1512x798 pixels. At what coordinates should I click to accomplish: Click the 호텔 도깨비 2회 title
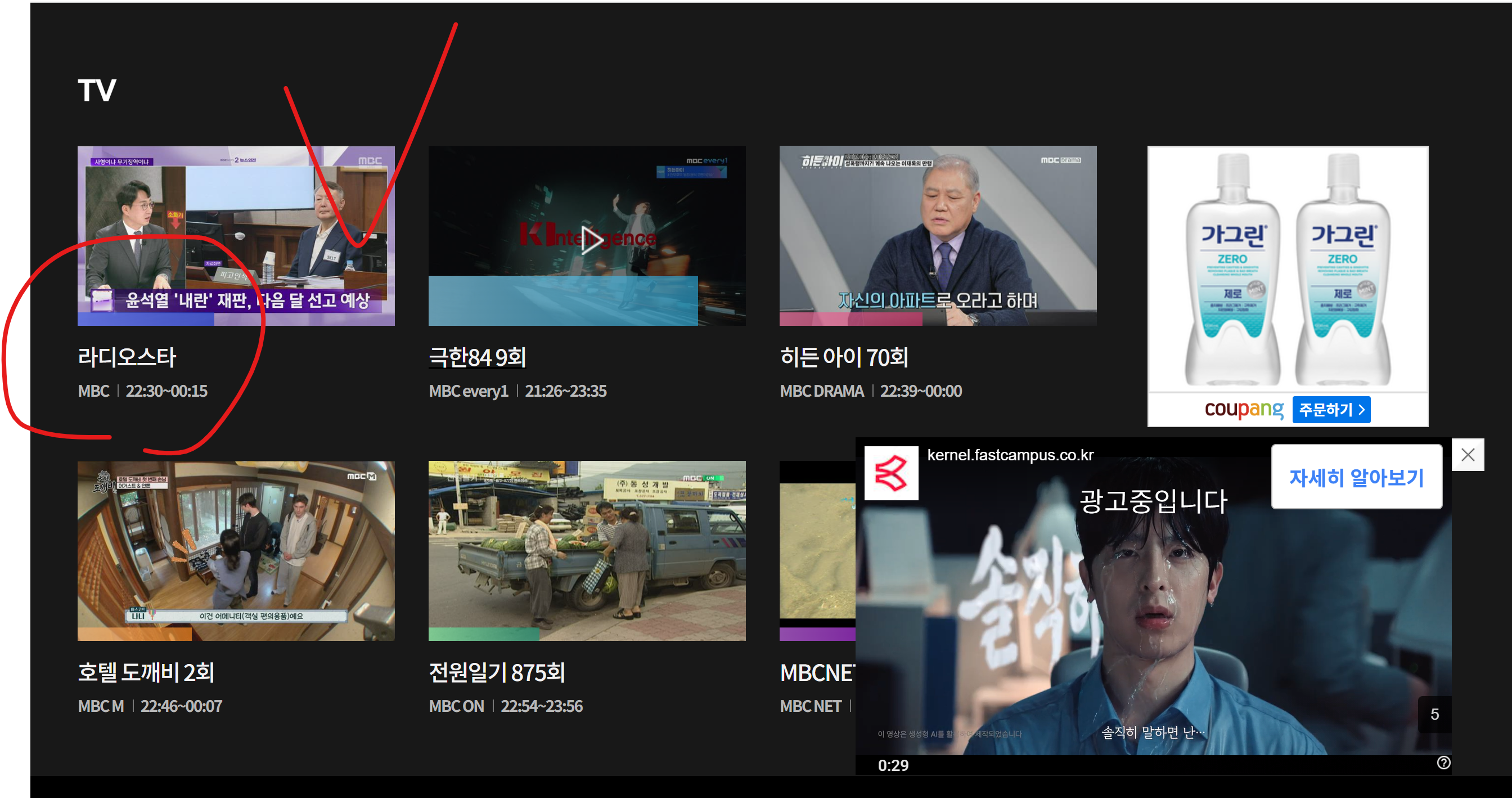coord(146,672)
